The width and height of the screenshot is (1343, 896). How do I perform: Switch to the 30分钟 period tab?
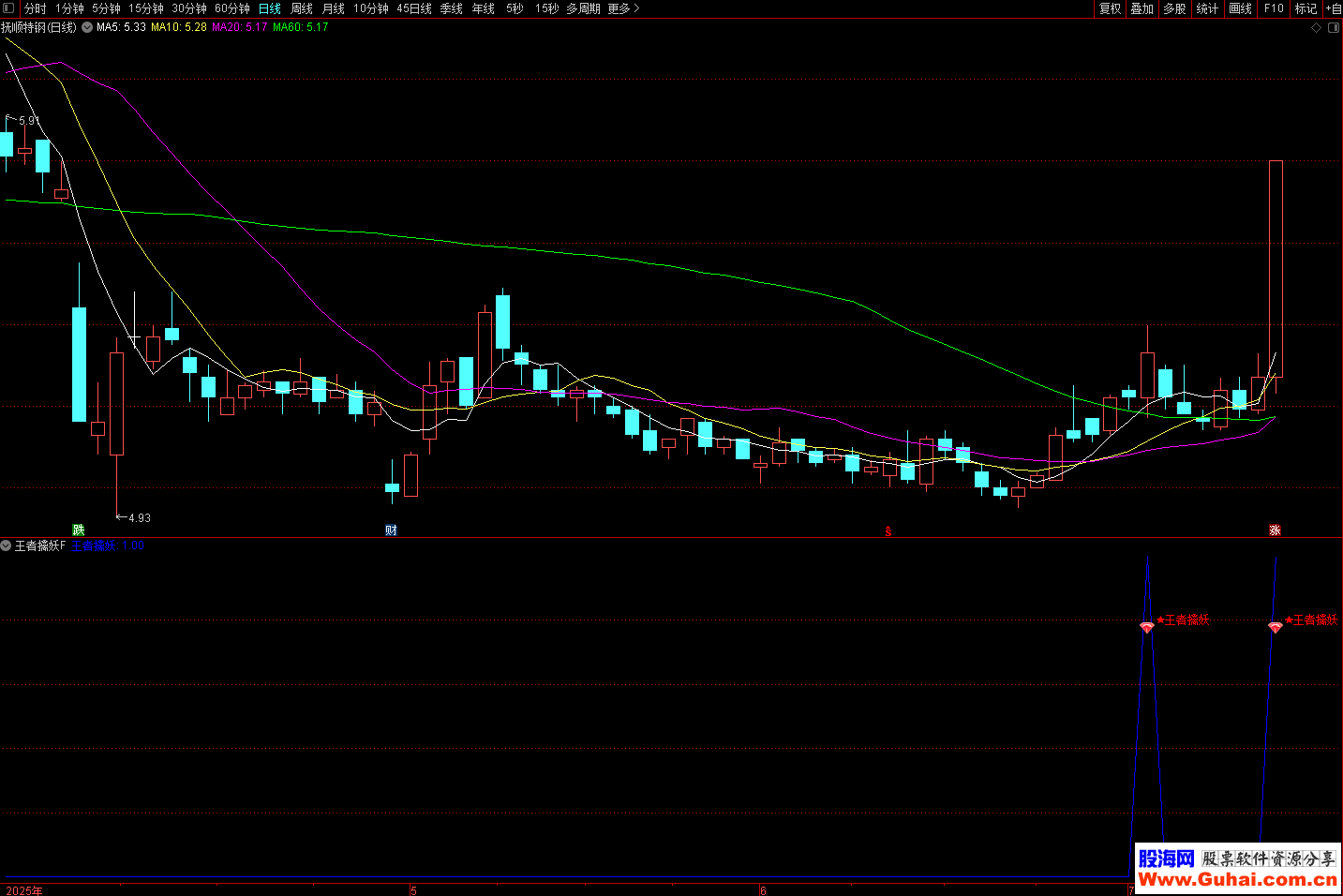pos(189,8)
